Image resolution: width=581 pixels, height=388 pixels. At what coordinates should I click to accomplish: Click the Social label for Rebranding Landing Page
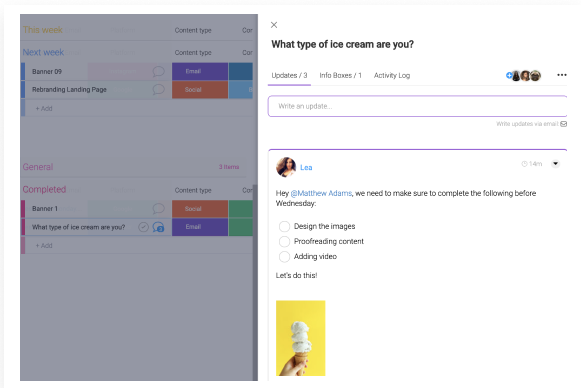(200, 90)
